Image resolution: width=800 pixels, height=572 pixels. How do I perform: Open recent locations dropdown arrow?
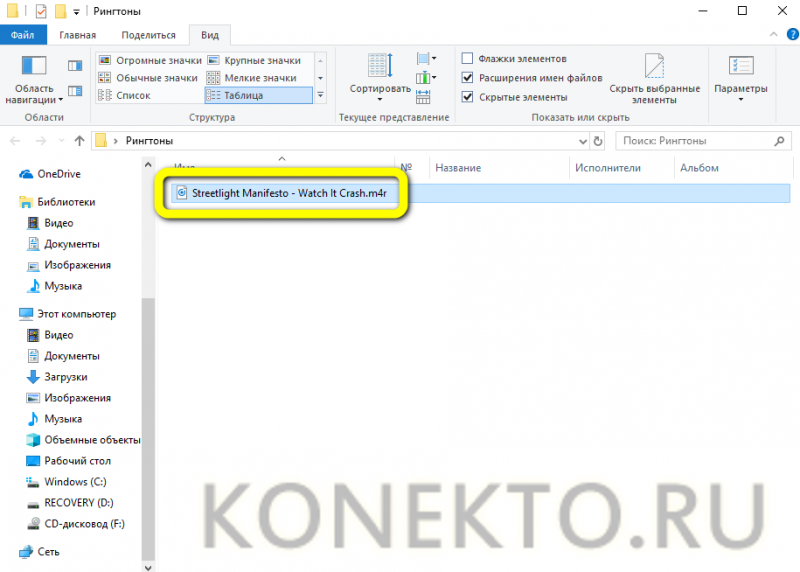pyautogui.click(x=61, y=141)
